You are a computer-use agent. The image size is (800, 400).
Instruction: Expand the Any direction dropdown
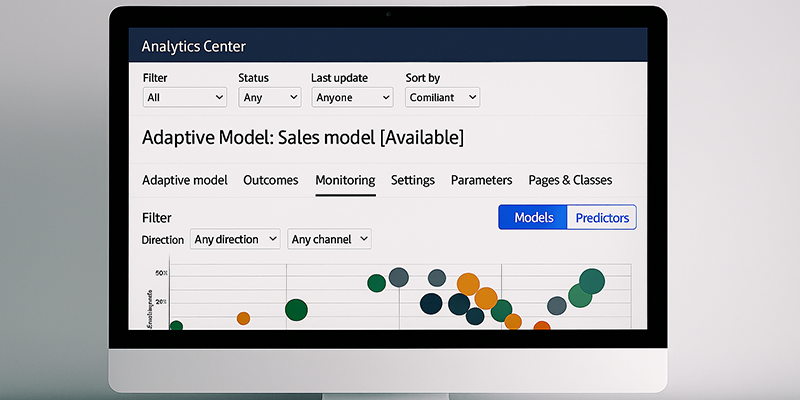point(235,239)
